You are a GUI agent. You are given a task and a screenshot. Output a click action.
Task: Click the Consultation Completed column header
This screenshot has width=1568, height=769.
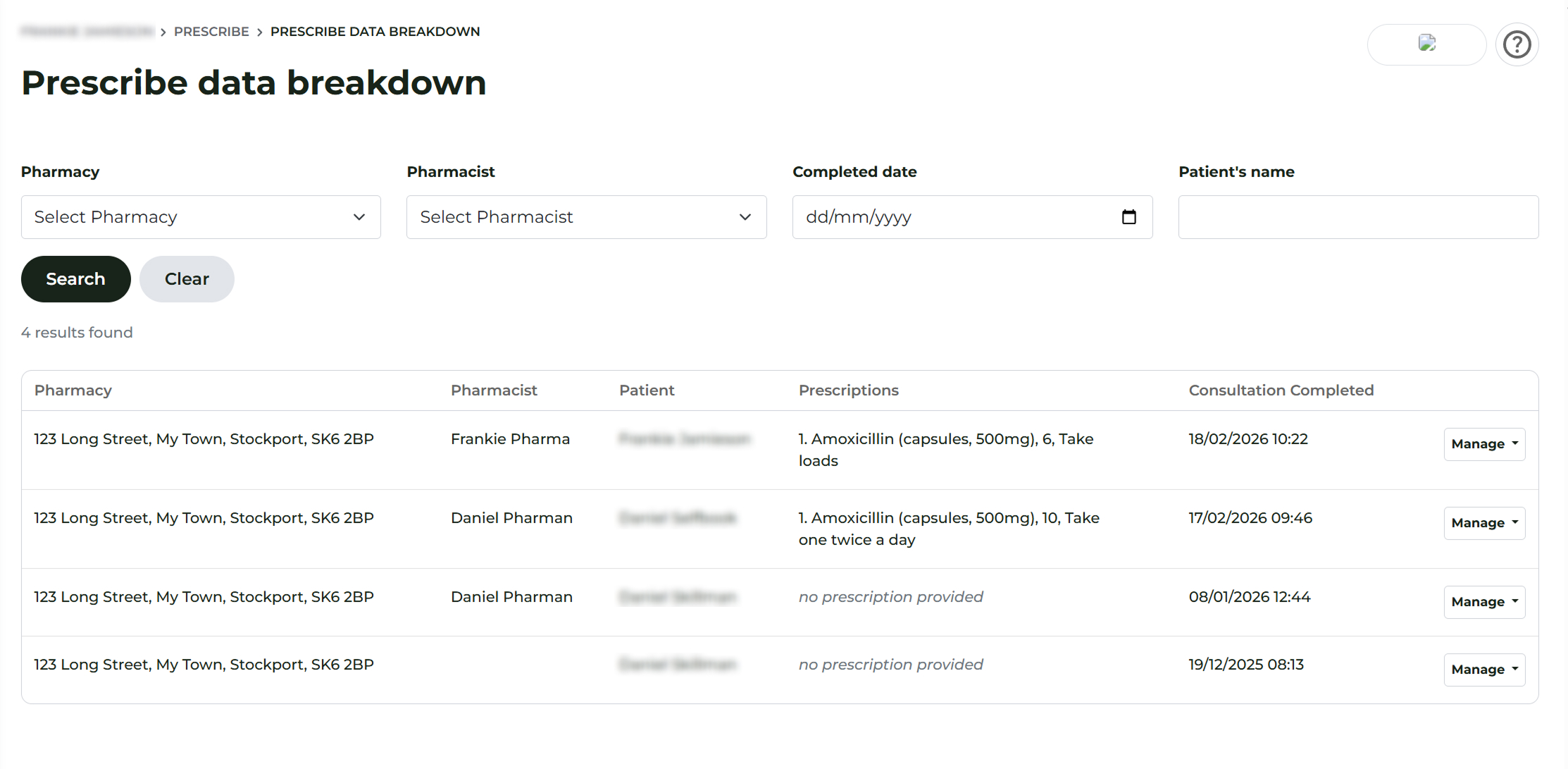click(x=1281, y=390)
